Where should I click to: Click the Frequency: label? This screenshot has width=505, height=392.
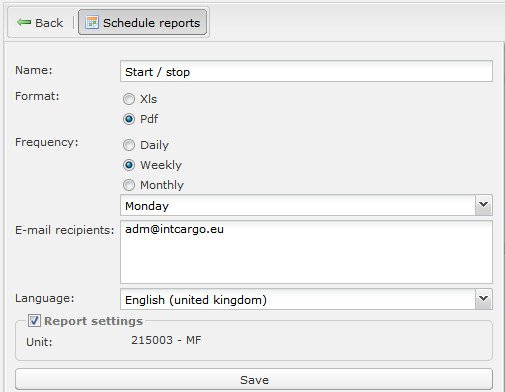pyautogui.click(x=47, y=143)
